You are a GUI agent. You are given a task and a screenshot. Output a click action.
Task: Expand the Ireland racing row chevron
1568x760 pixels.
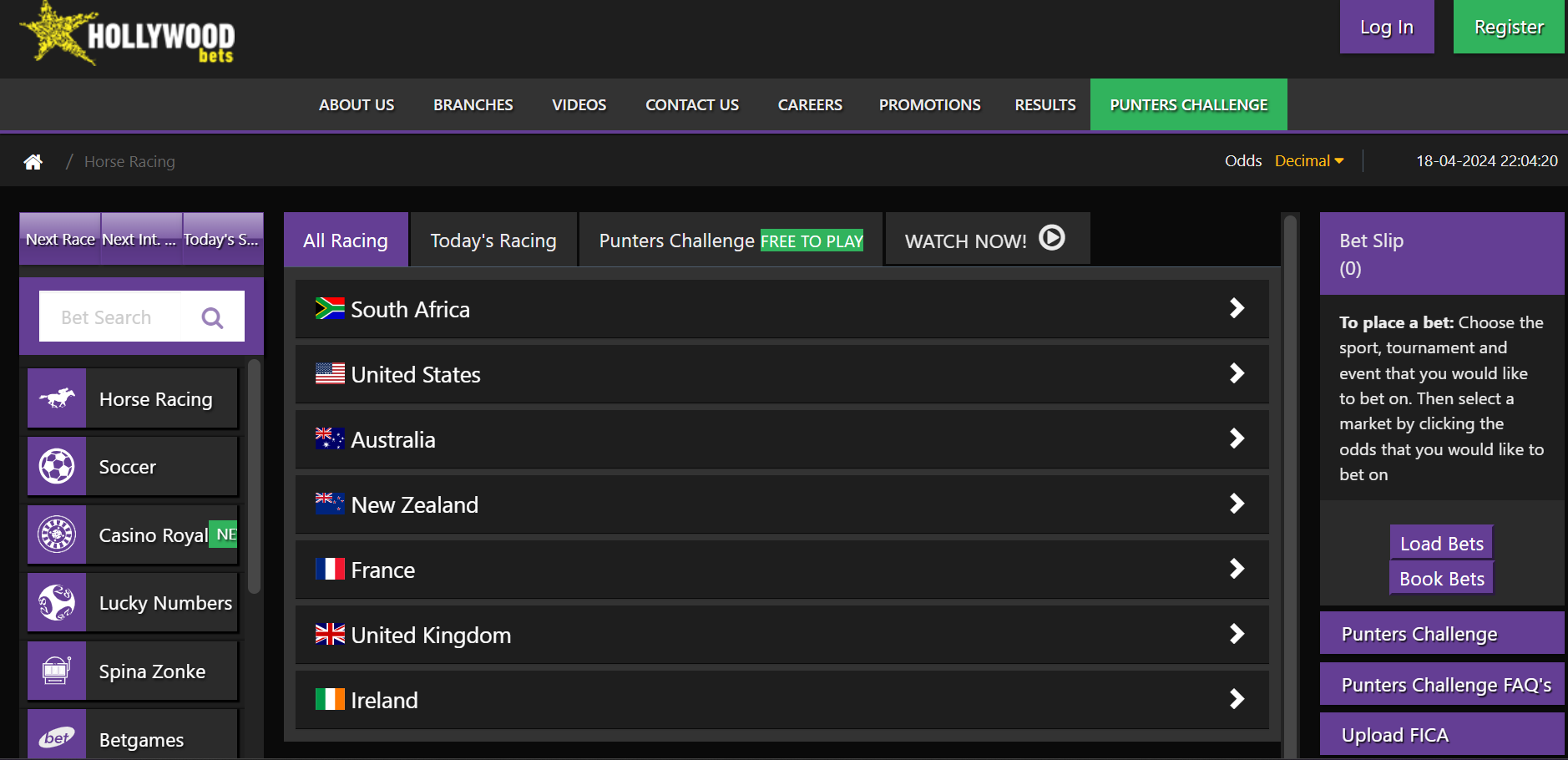pos(1237,699)
